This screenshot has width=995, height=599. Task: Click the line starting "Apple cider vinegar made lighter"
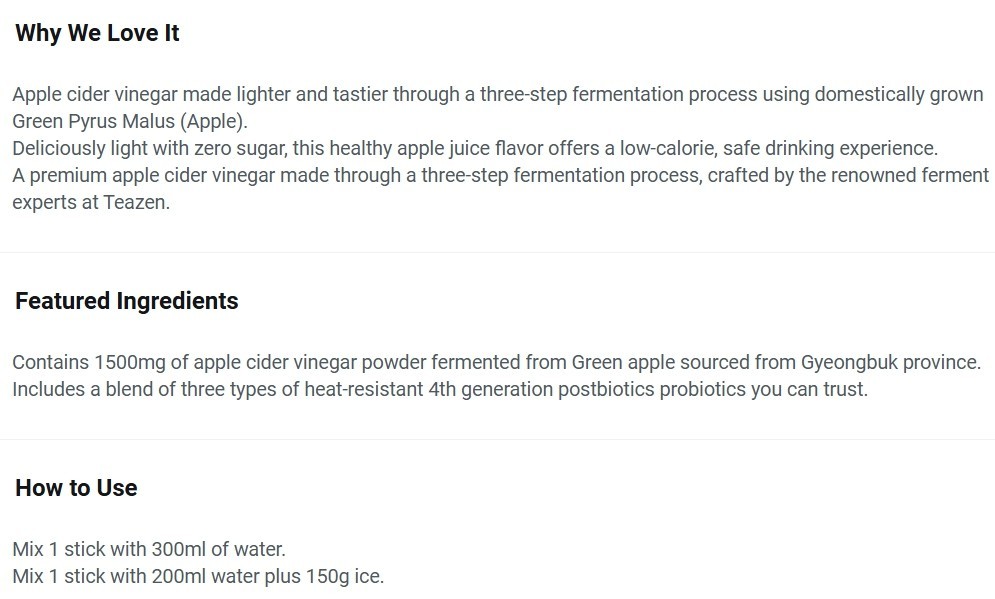click(x=498, y=95)
